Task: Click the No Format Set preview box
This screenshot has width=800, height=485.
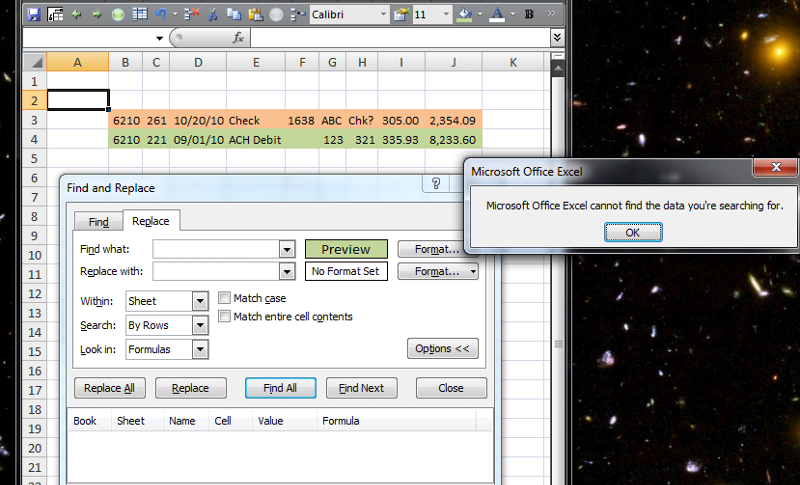Action: (346, 271)
